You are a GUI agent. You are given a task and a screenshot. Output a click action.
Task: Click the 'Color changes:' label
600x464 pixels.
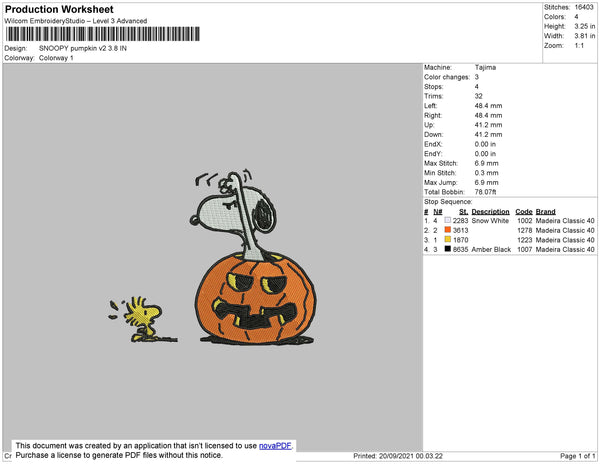(447, 77)
